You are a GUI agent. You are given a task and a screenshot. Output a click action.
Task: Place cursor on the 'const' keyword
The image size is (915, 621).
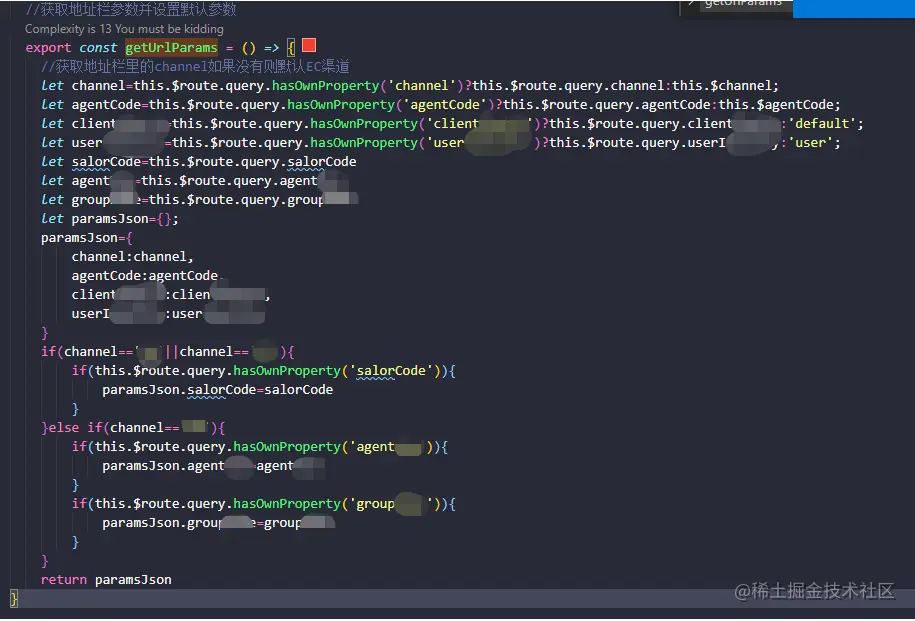coord(98,47)
